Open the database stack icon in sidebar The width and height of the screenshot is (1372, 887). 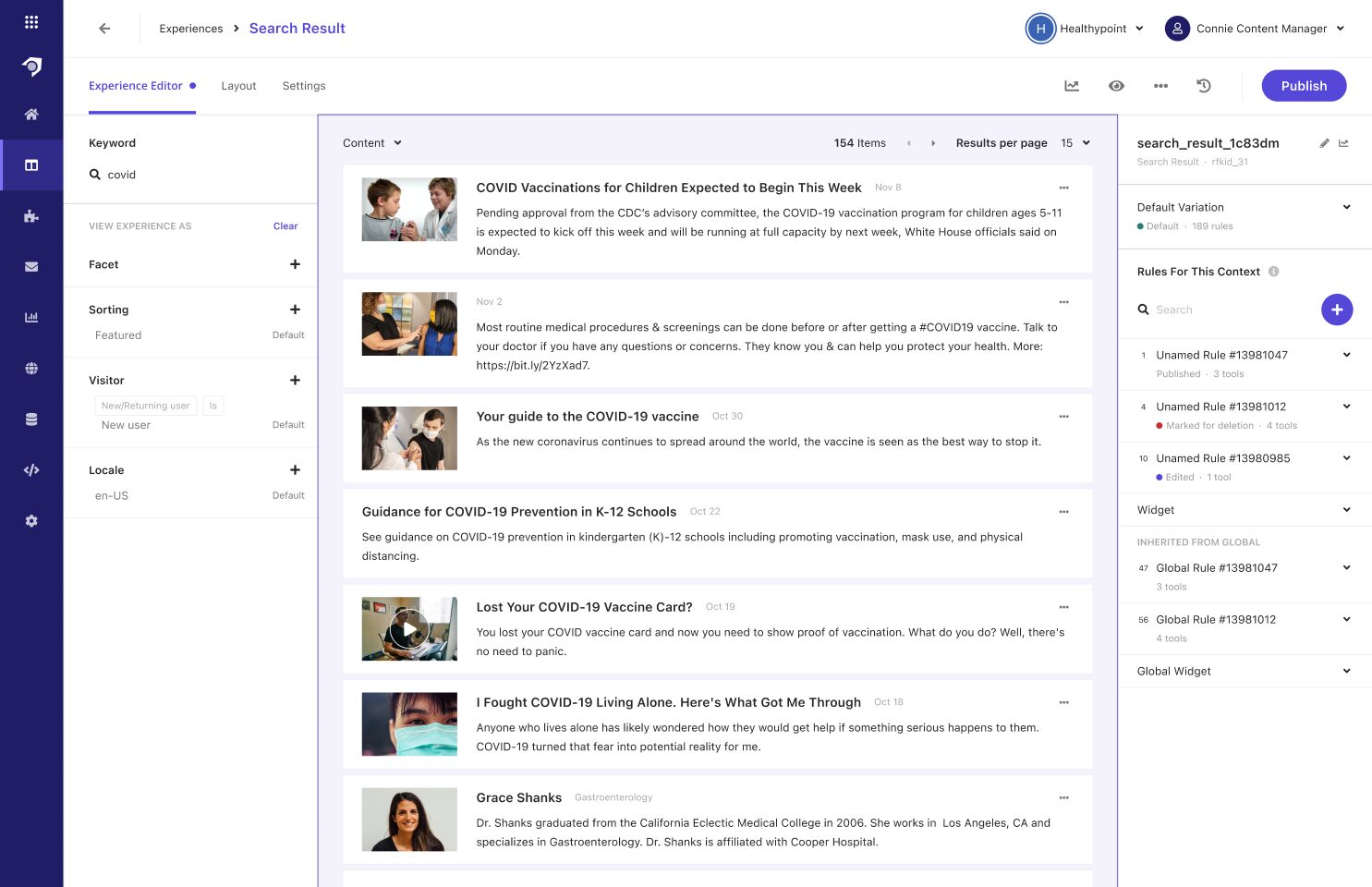point(31,419)
